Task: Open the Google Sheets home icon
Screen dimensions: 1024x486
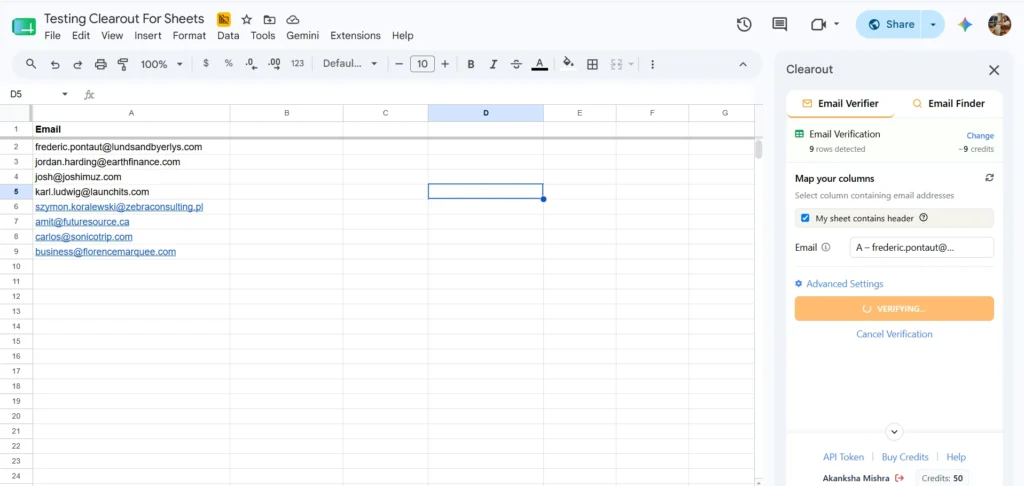Action: (x=24, y=27)
